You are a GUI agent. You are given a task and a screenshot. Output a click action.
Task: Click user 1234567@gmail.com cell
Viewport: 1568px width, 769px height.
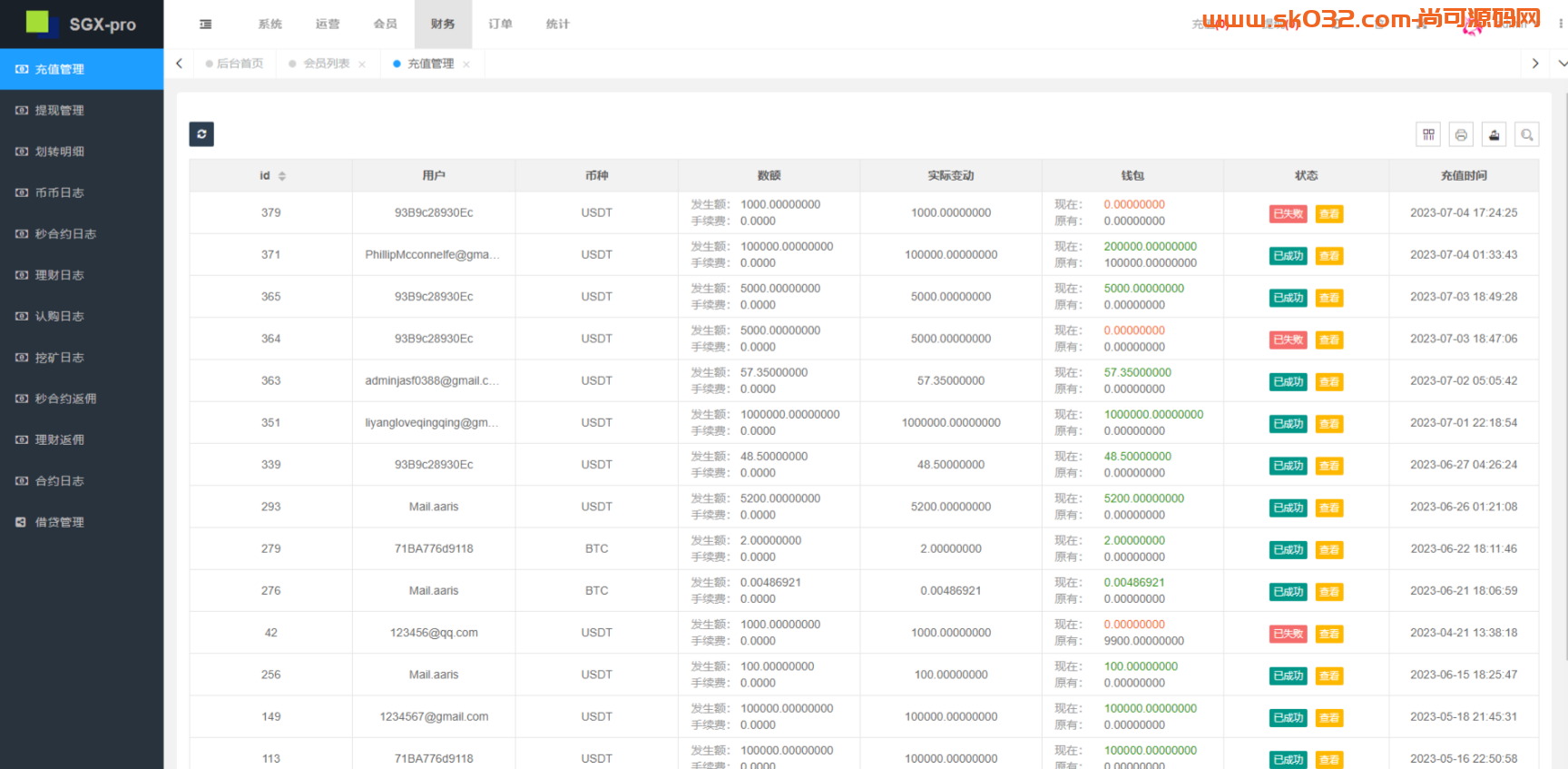coord(434,717)
